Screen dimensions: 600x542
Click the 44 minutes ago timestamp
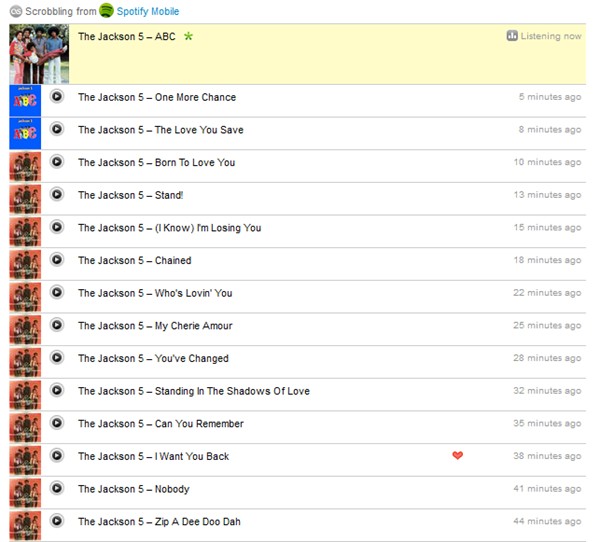click(x=547, y=521)
